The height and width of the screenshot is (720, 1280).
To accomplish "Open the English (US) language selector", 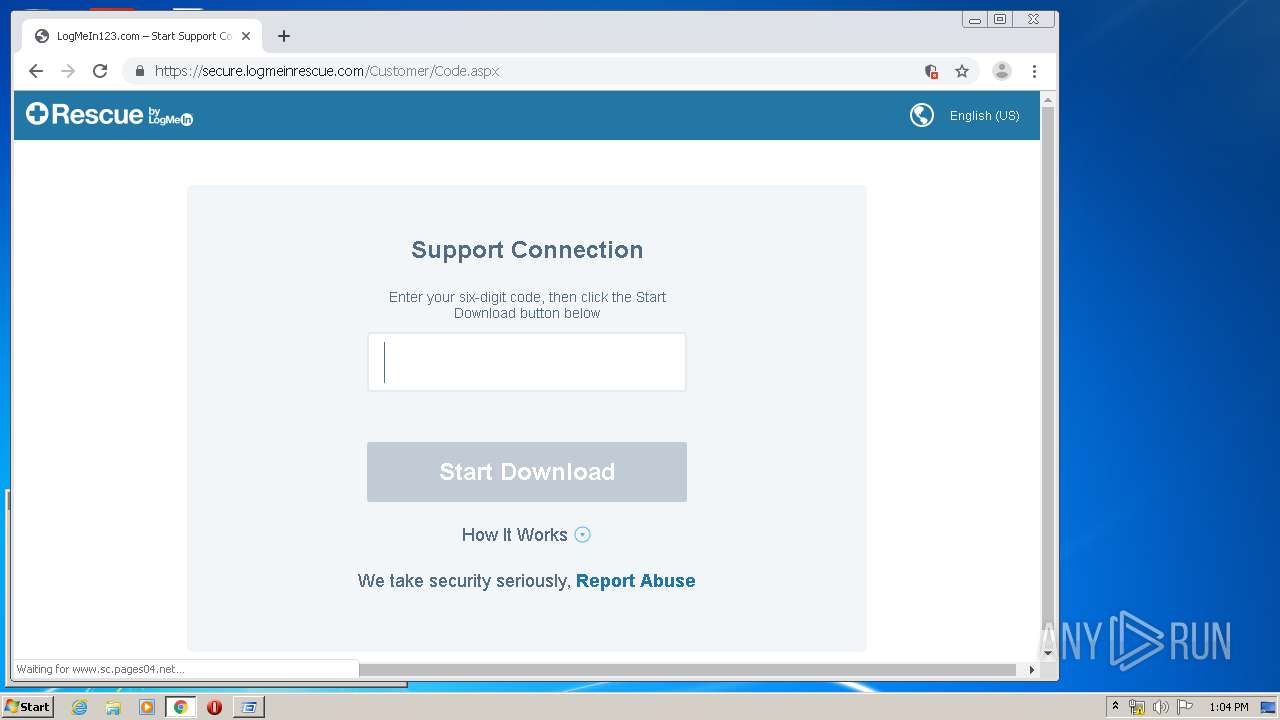I will [985, 116].
